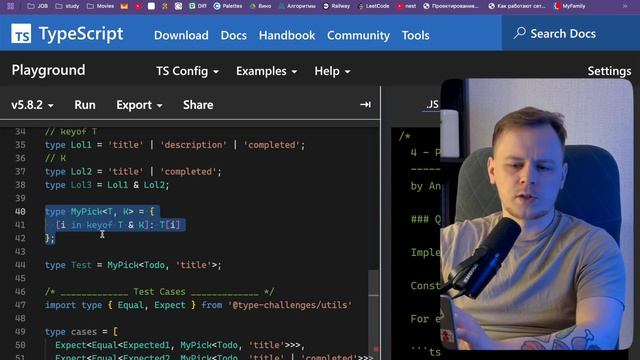Click 'Lol1' on line 35
This screenshot has width=640, height=360.
coord(81,145)
